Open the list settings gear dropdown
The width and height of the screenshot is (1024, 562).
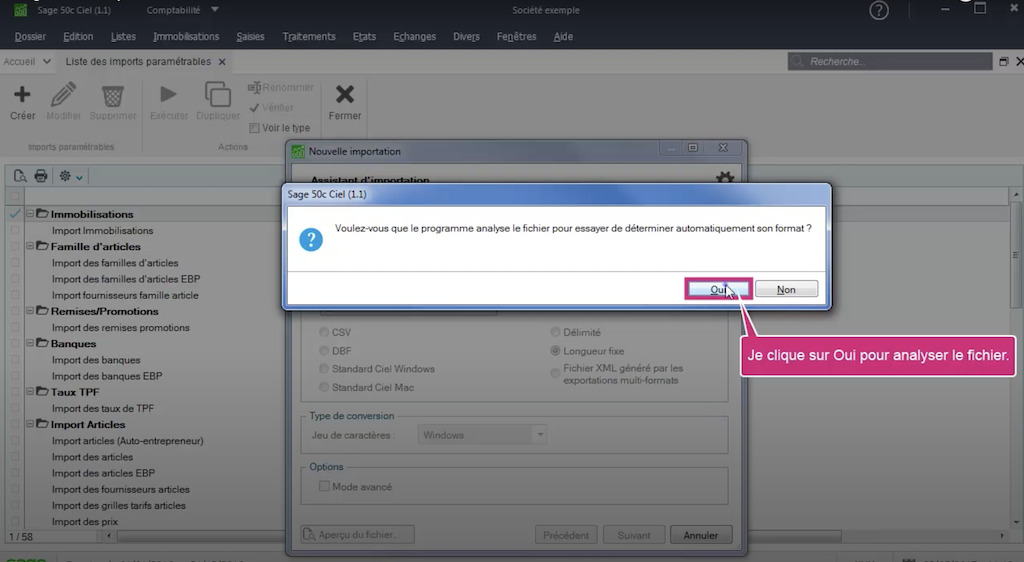pyautogui.click(x=71, y=176)
